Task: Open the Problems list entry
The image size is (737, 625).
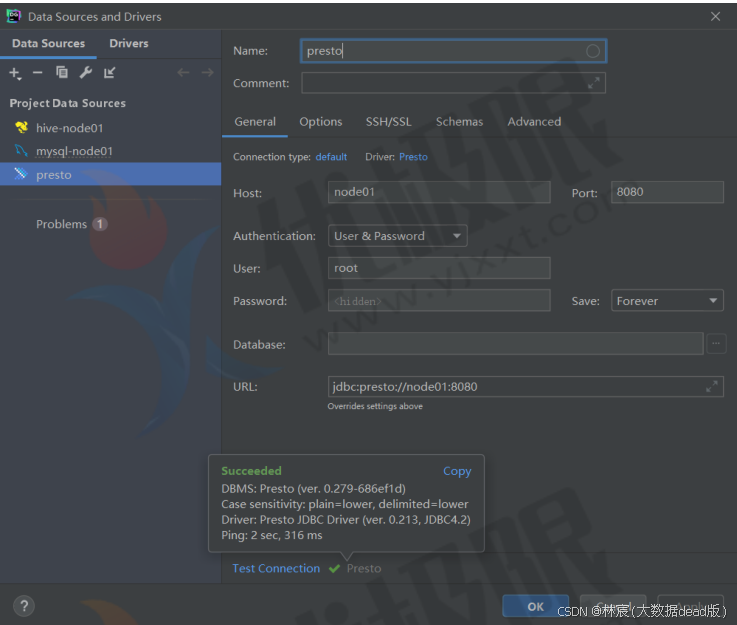Action: tap(71, 224)
